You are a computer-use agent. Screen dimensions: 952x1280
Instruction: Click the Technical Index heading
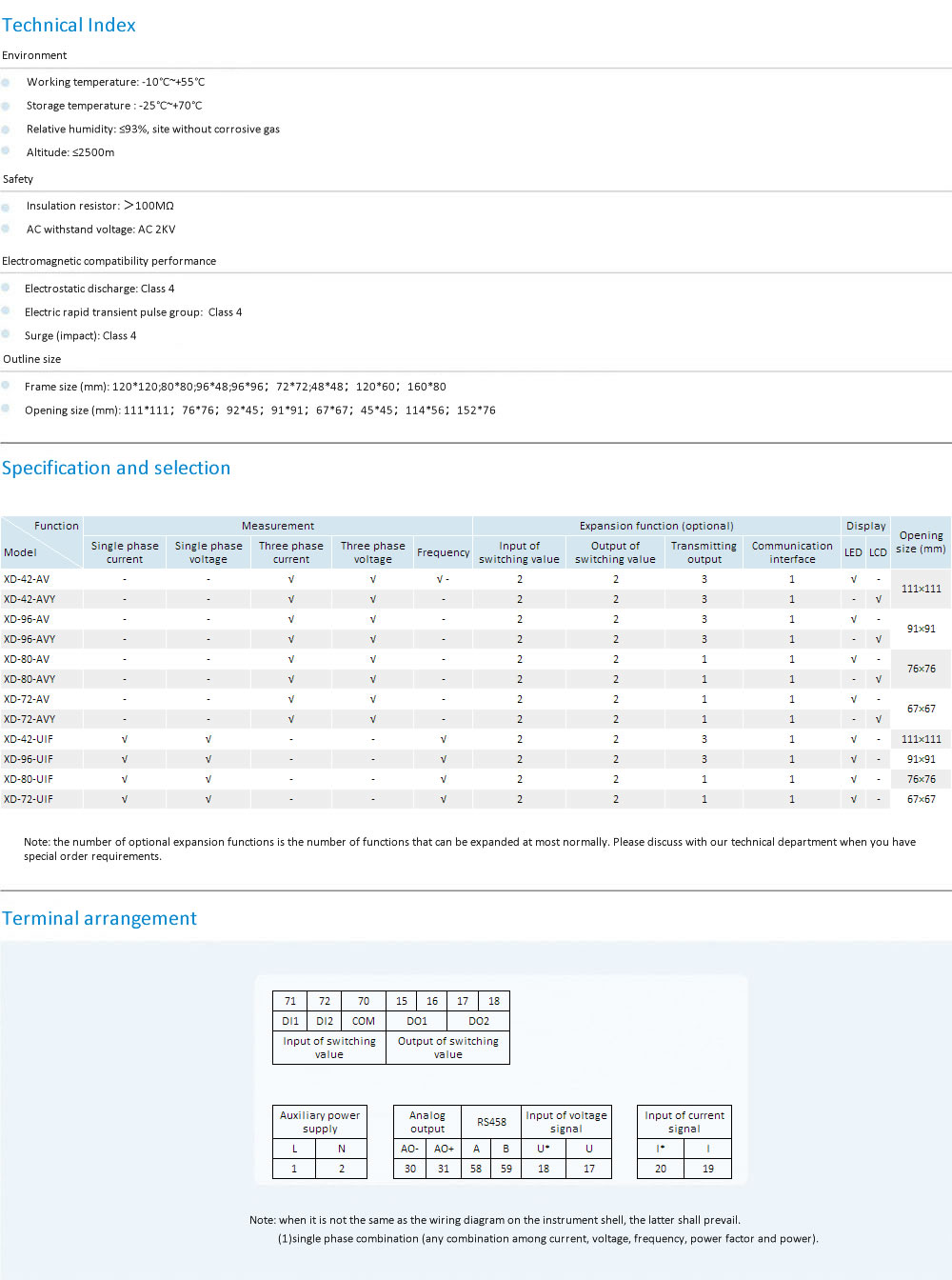(x=69, y=26)
